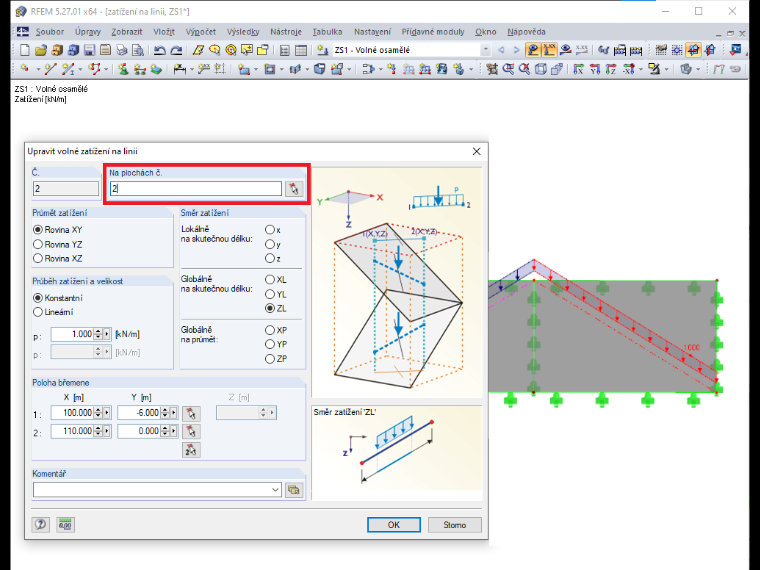
Task: Open the Výpočet menu
Action: pos(201,32)
